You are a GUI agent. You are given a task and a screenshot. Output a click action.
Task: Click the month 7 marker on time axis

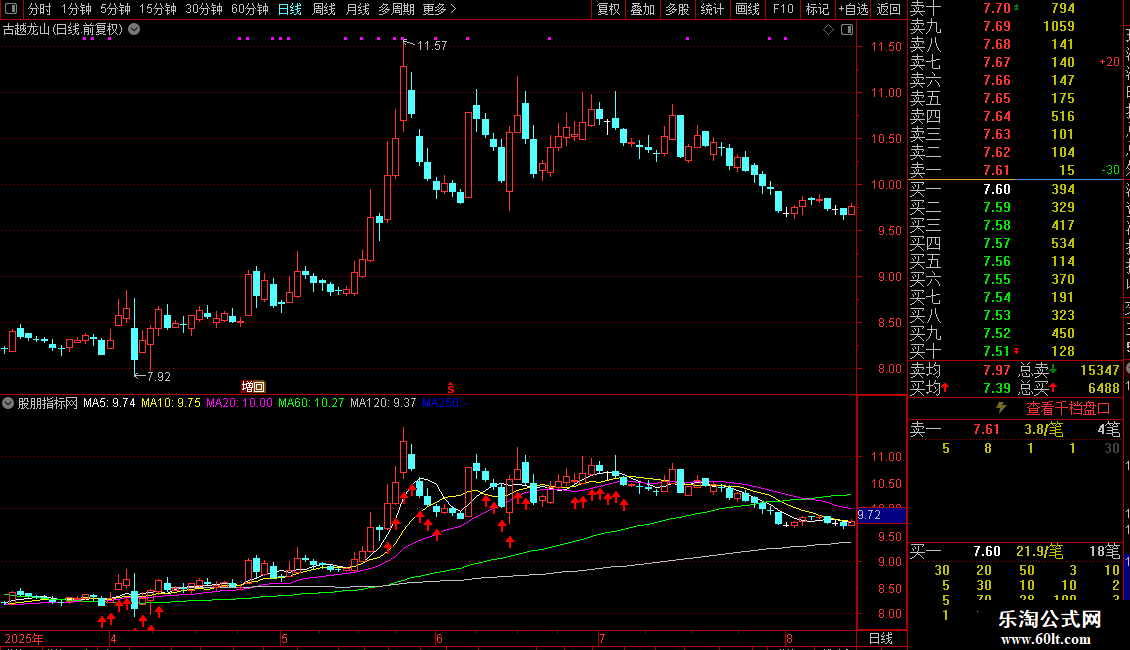(602, 638)
